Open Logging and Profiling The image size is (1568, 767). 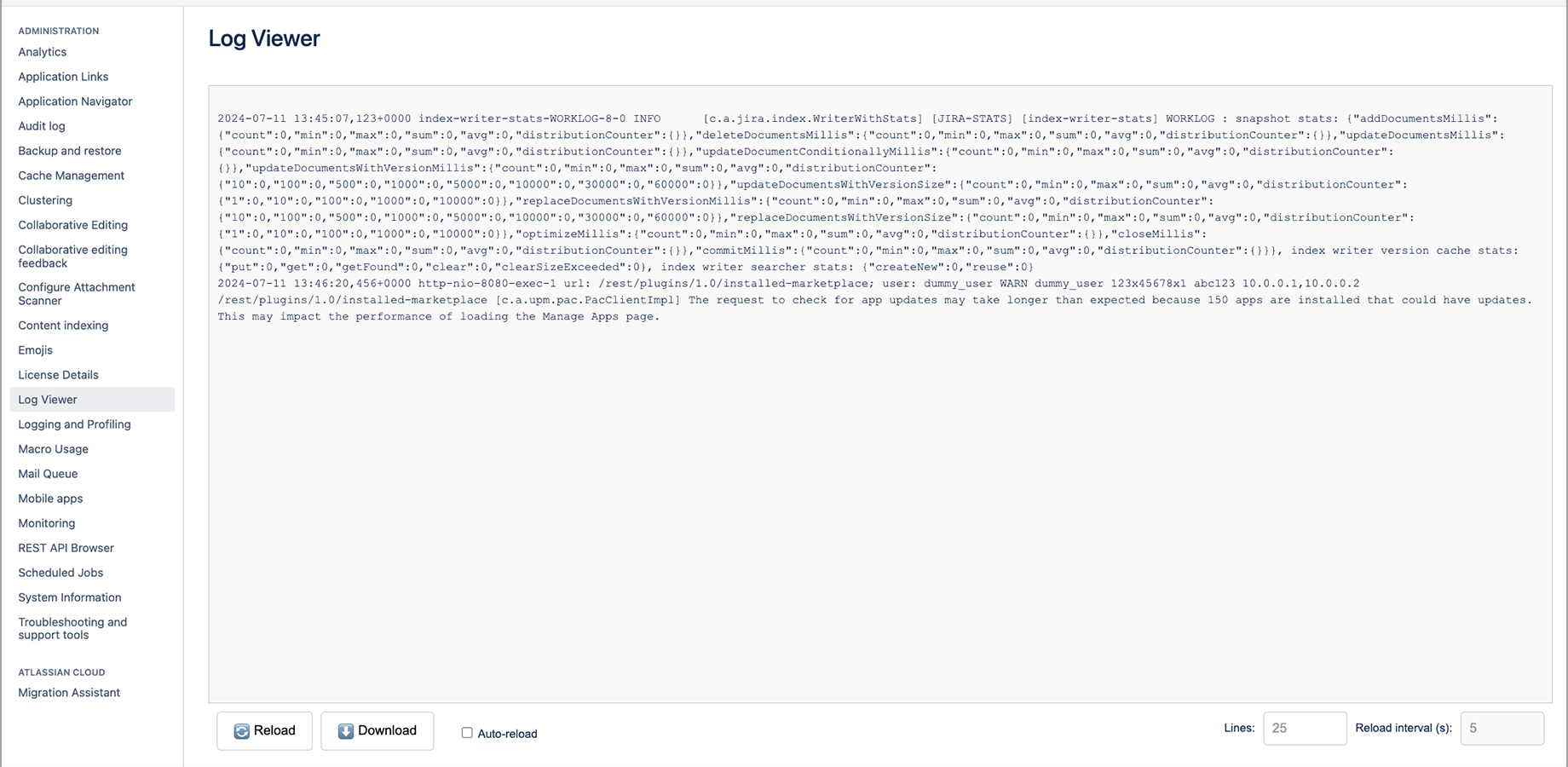[x=75, y=424]
